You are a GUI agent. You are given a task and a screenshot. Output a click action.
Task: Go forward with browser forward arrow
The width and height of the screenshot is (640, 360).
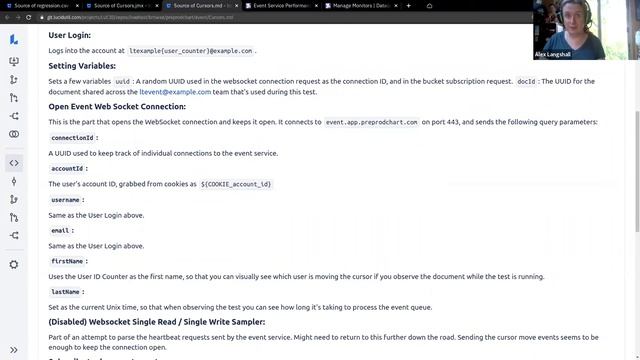18,17
